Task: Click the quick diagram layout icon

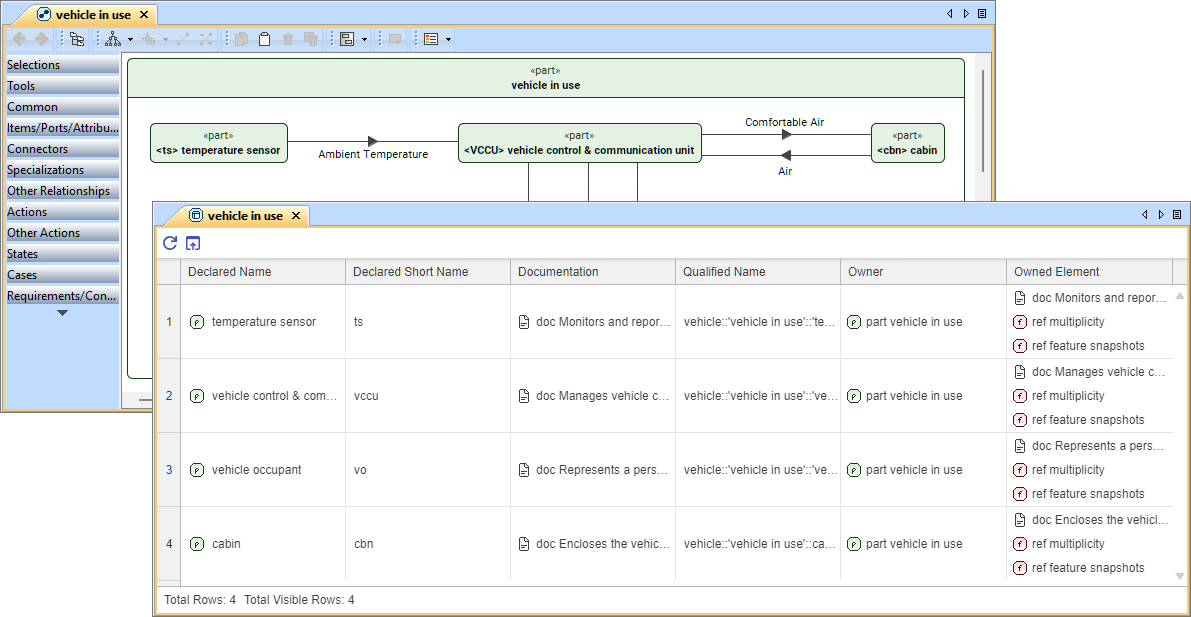Action: coord(112,39)
